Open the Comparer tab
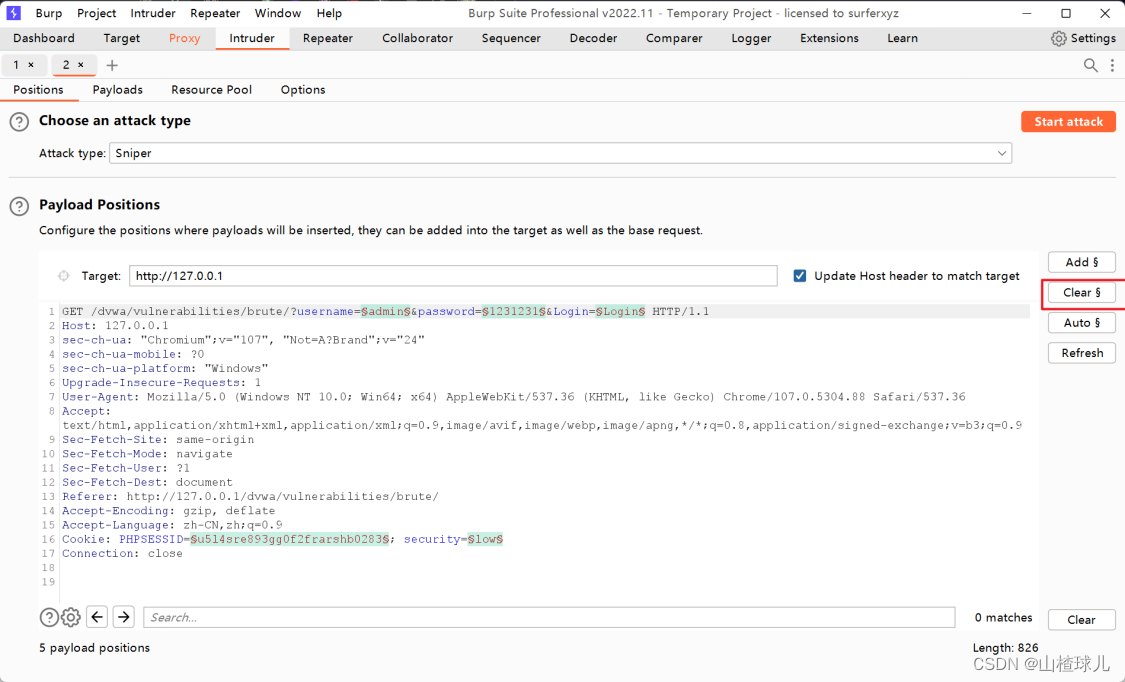Viewport: 1125px width, 682px height. pos(674,38)
